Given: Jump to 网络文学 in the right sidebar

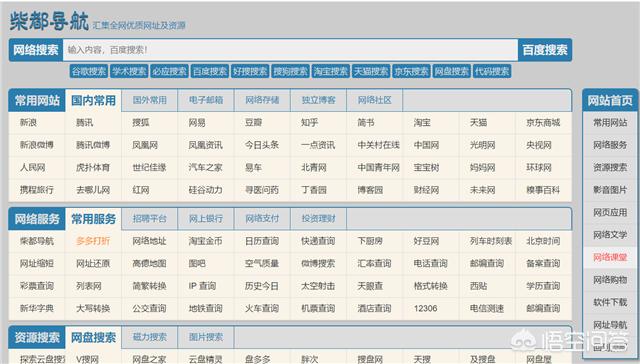Looking at the screenshot, I should (610, 235).
